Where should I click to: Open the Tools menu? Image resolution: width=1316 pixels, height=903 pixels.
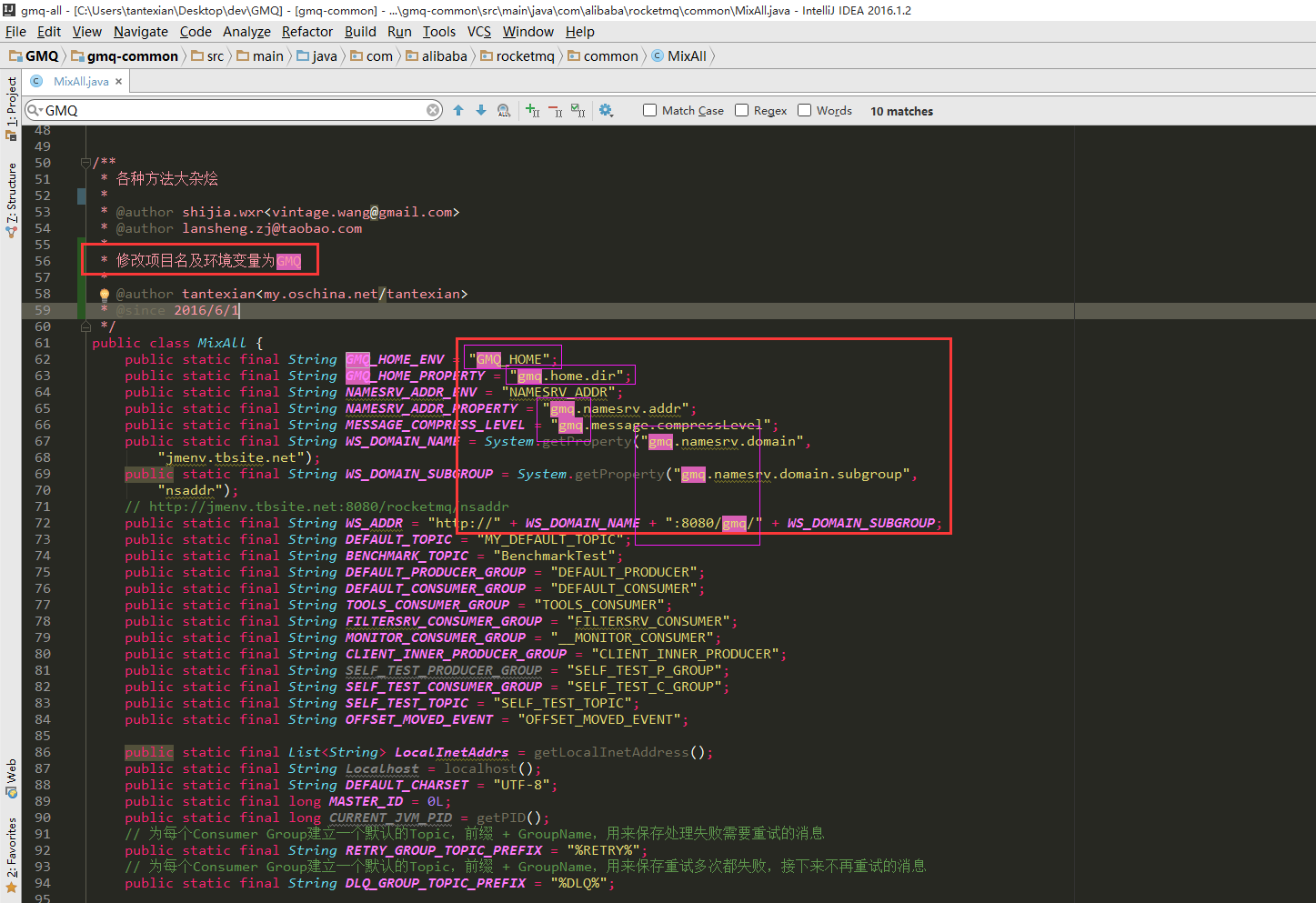tap(439, 31)
